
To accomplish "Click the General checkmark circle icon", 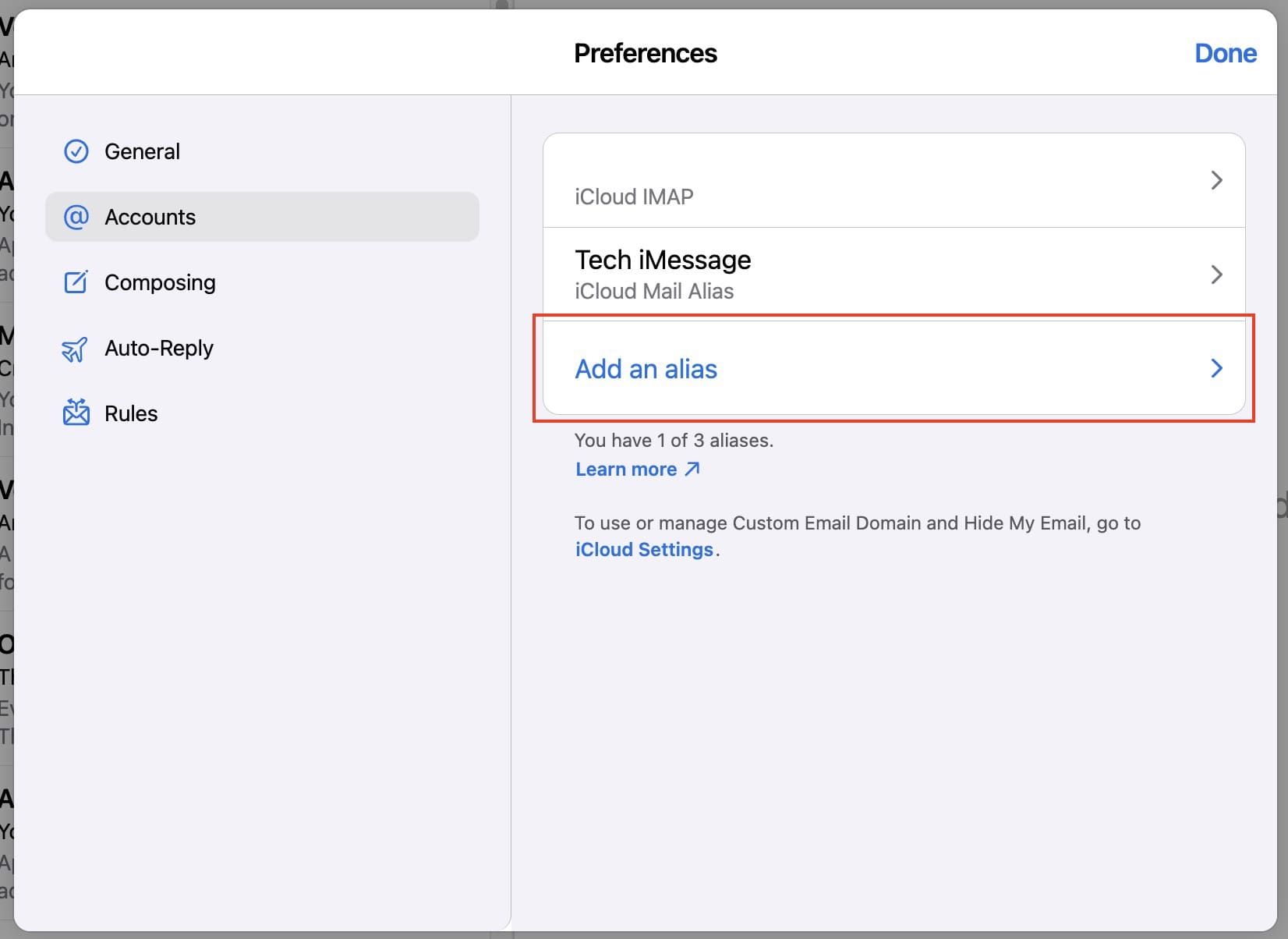I will [x=76, y=151].
